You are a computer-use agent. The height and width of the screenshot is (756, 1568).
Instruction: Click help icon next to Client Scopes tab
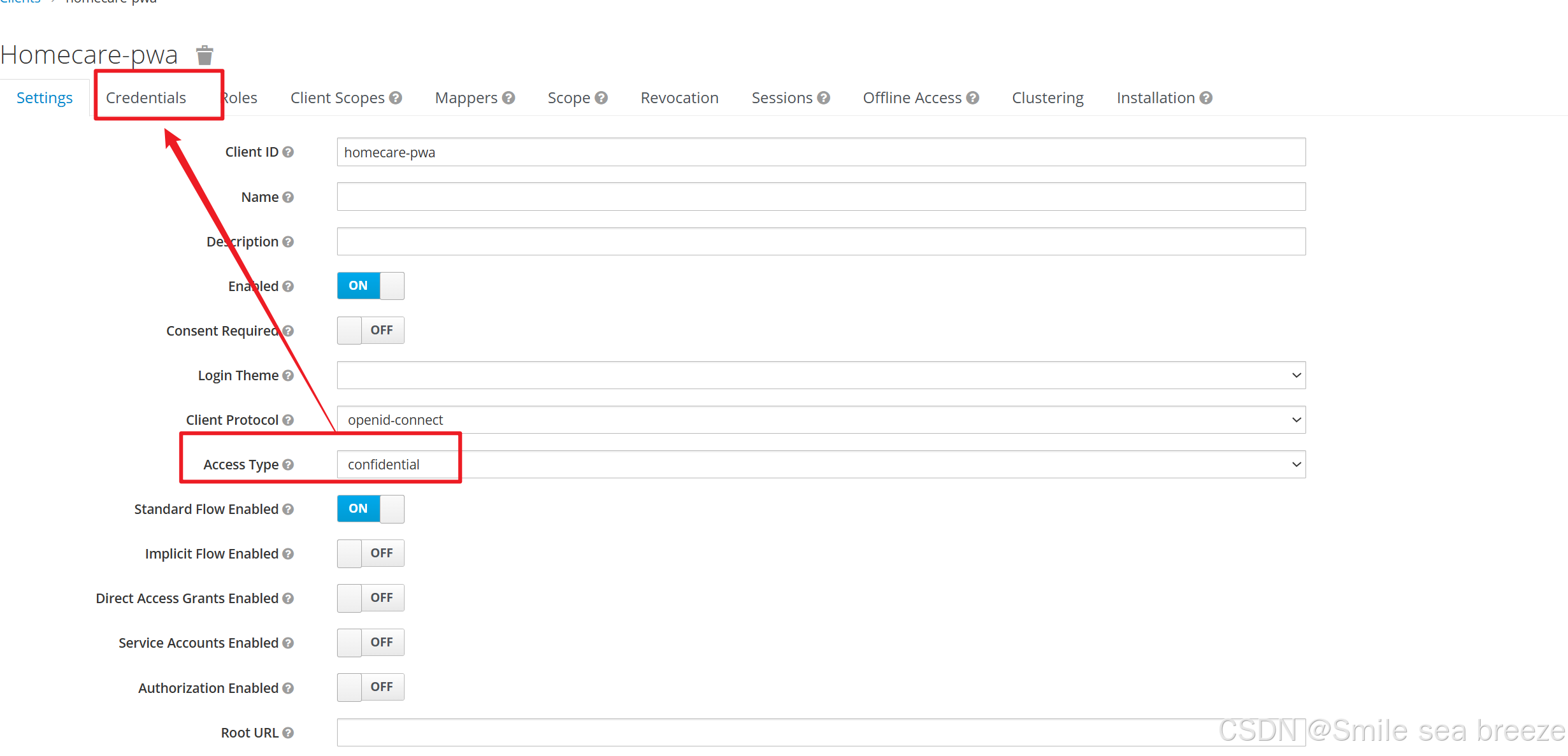[396, 98]
